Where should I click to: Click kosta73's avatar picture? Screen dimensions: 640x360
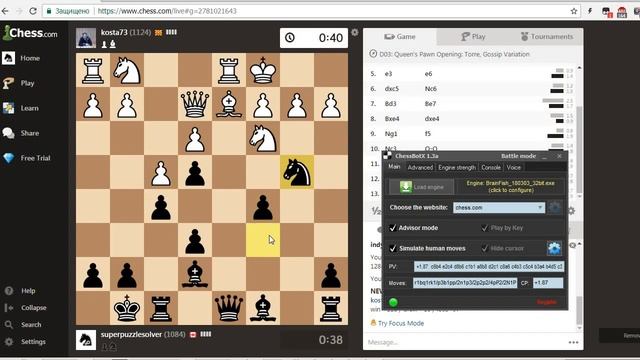[86, 38]
